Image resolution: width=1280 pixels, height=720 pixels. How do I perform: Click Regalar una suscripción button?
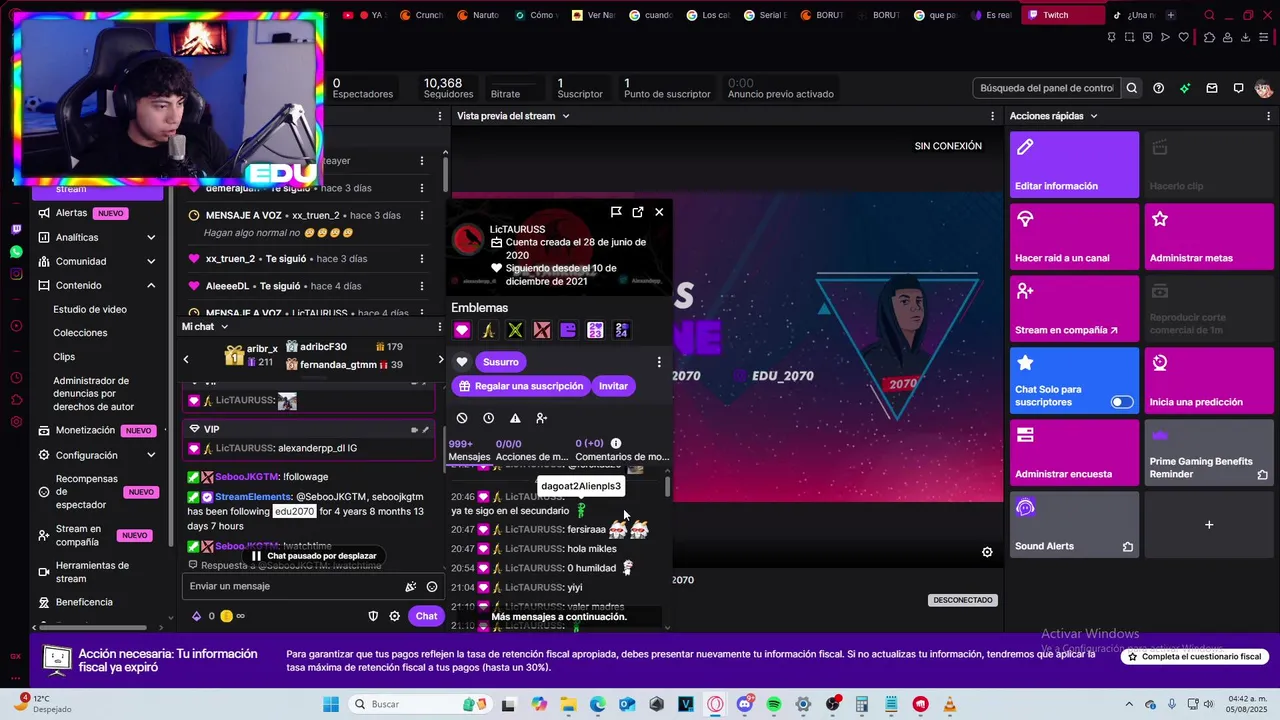(521, 386)
